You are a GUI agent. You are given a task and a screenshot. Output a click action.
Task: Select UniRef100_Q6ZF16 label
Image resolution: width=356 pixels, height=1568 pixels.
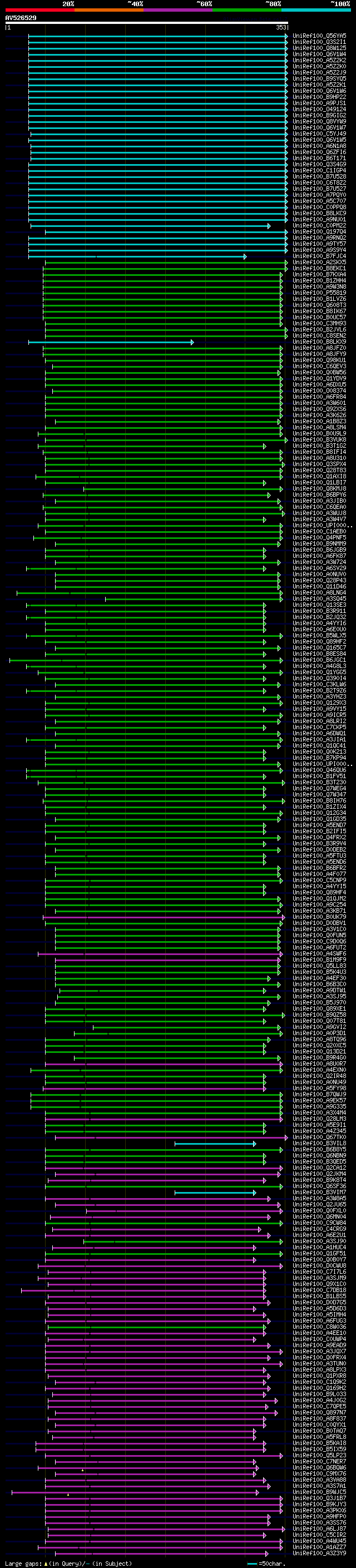pyautogui.click(x=319, y=152)
